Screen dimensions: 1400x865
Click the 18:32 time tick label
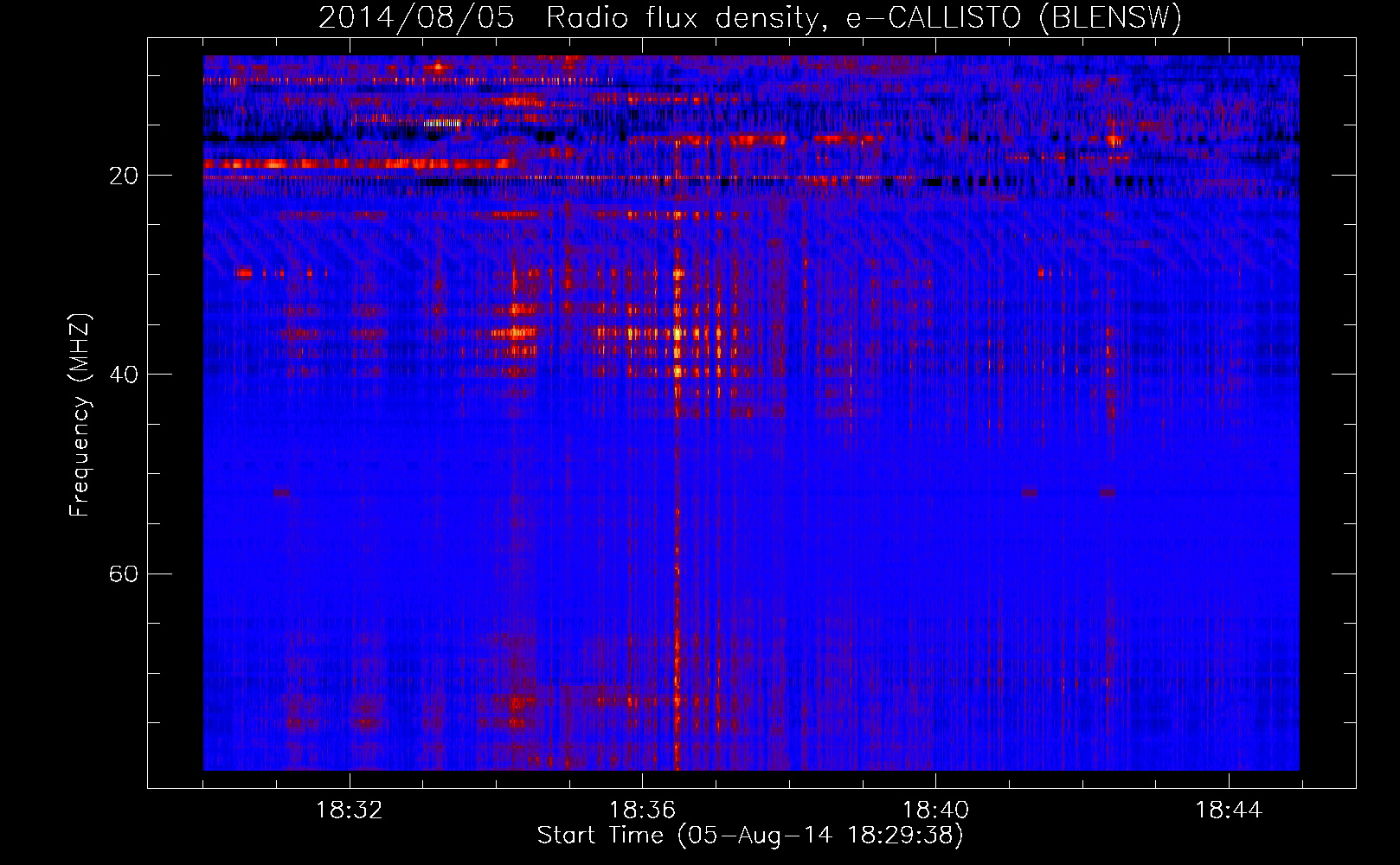click(349, 811)
